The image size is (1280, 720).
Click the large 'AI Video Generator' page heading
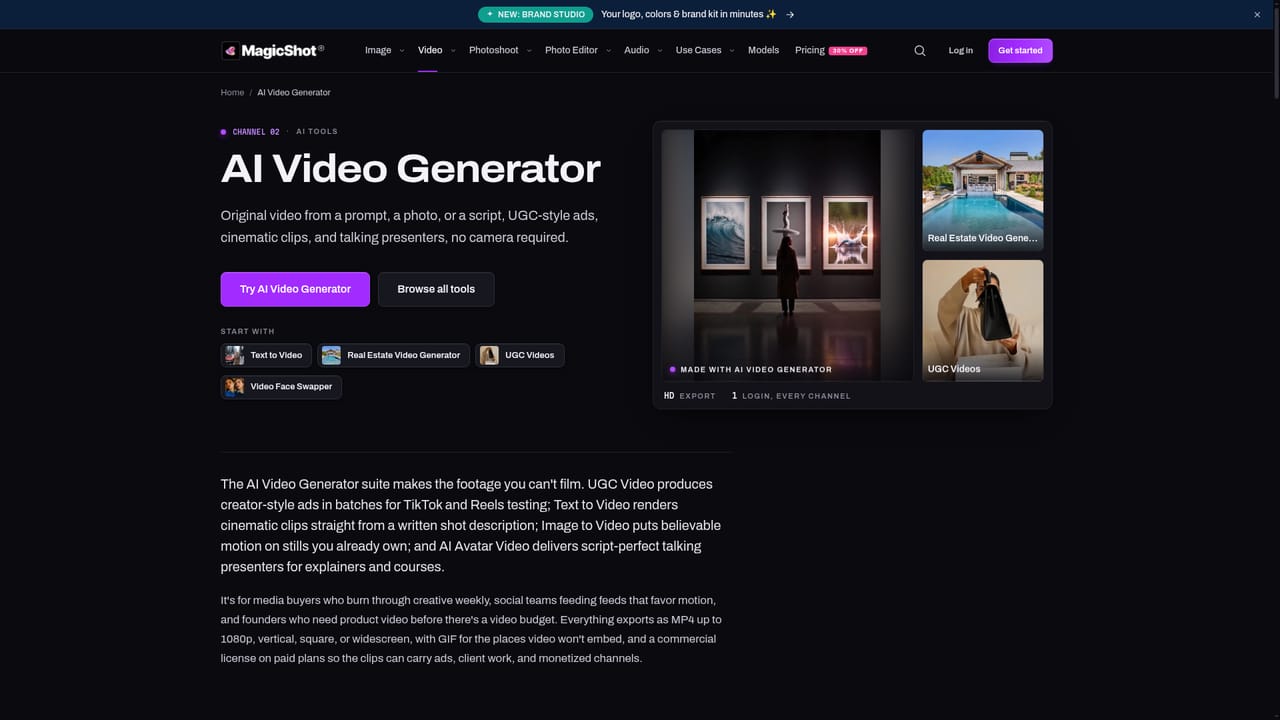pyautogui.click(x=411, y=168)
